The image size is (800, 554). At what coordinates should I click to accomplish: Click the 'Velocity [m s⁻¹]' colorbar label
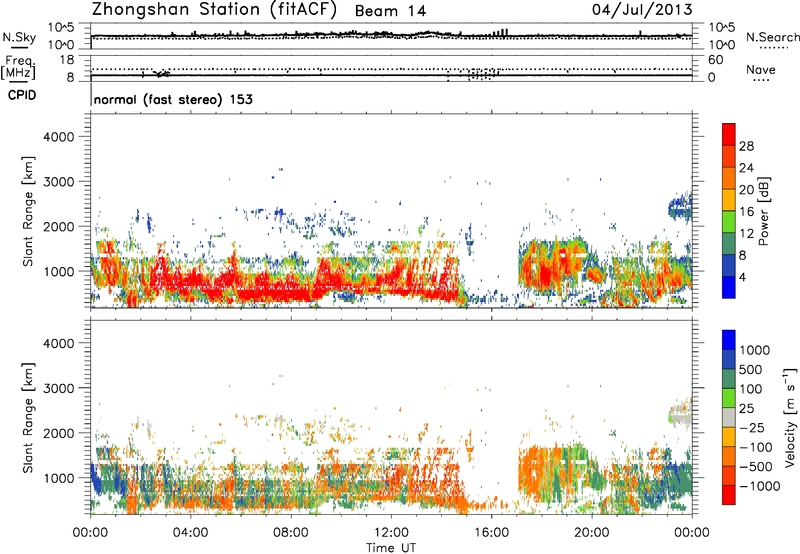pyautogui.click(x=790, y=417)
